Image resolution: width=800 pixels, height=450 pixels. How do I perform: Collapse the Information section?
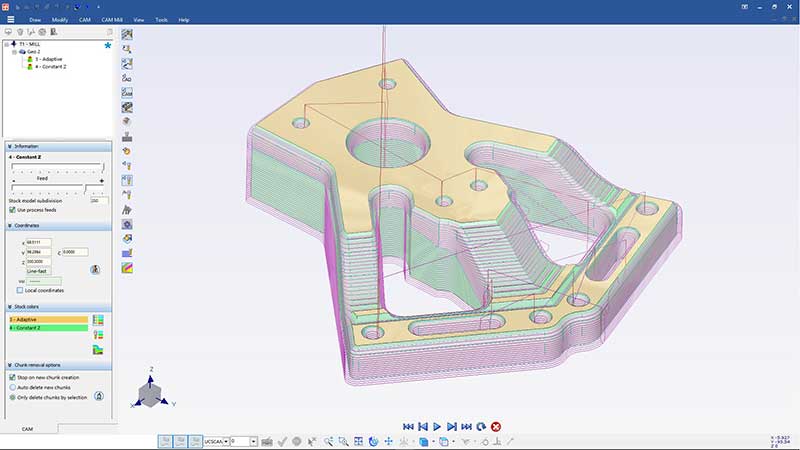pos(9,146)
